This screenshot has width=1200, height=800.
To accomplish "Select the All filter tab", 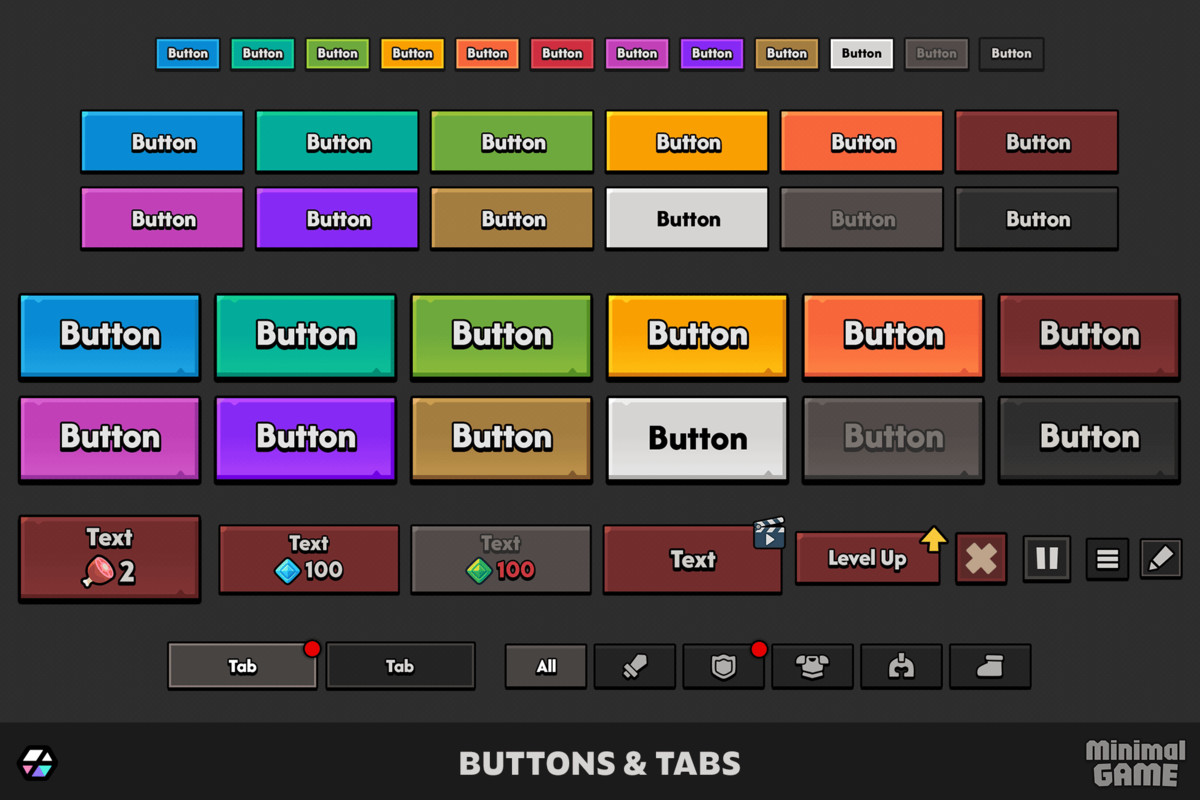I will coord(545,666).
